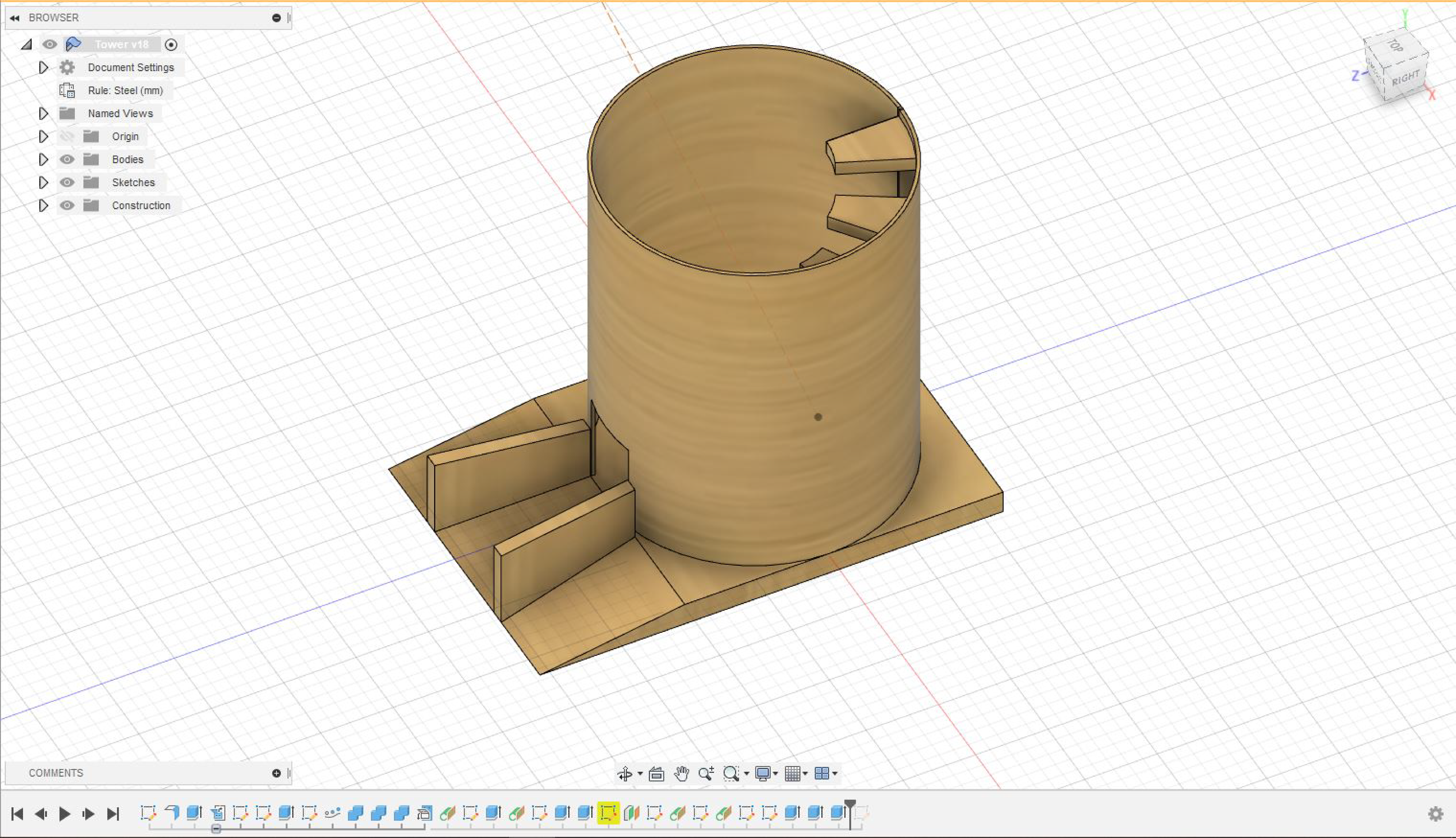Toggle visibility of the Origin folder
The height and width of the screenshot is (838, 1456).
click(67, 136)
